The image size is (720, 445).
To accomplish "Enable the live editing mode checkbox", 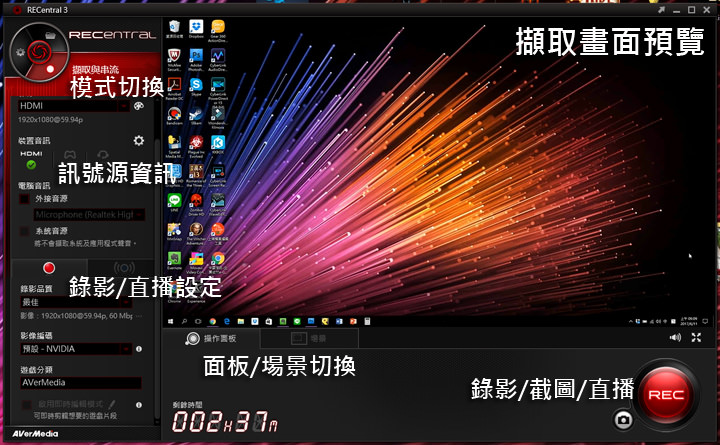I will 26,405.
